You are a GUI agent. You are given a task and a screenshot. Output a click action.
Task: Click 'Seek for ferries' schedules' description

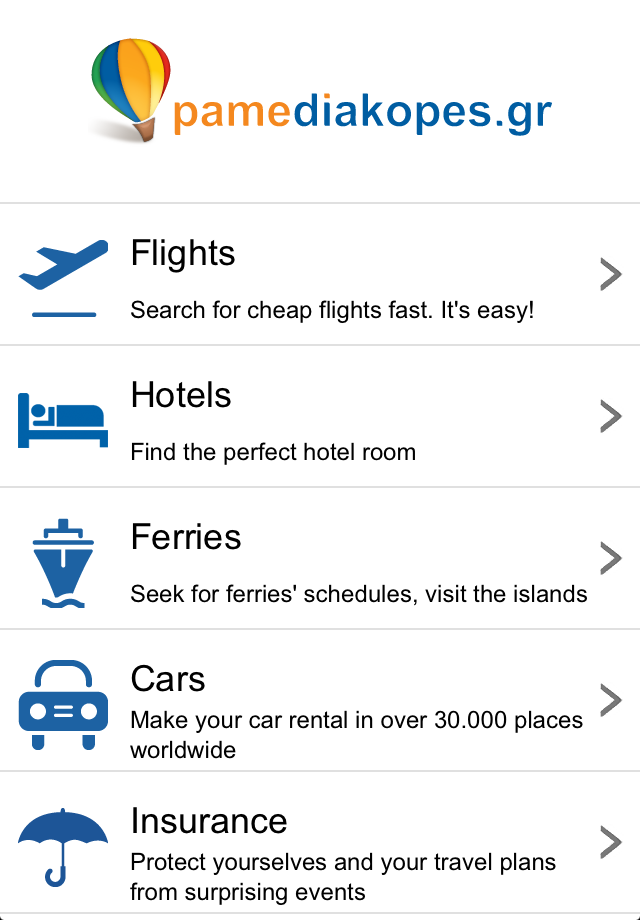click(358, 594)
